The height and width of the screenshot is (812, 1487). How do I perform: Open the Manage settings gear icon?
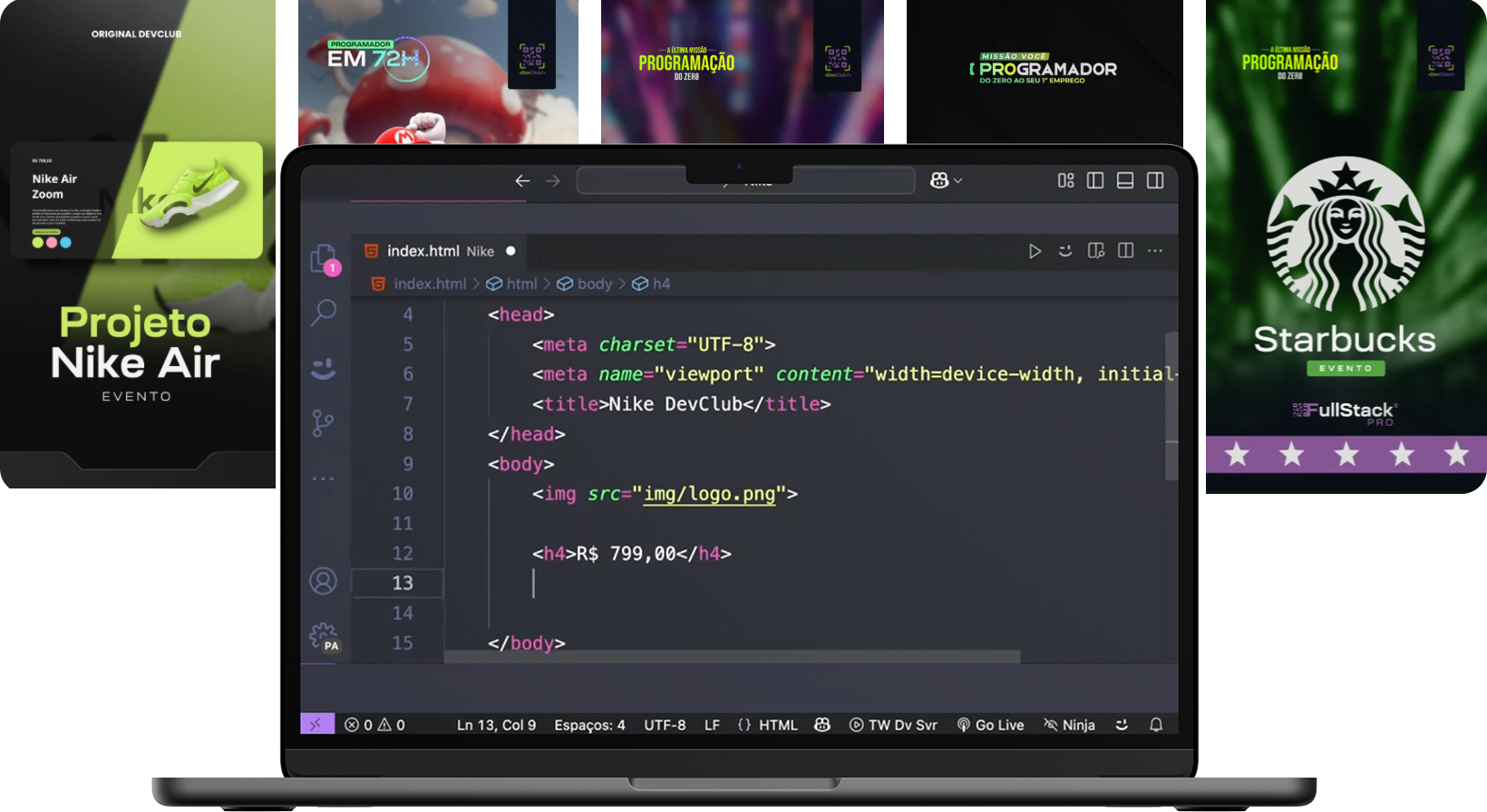pos(323,636)
